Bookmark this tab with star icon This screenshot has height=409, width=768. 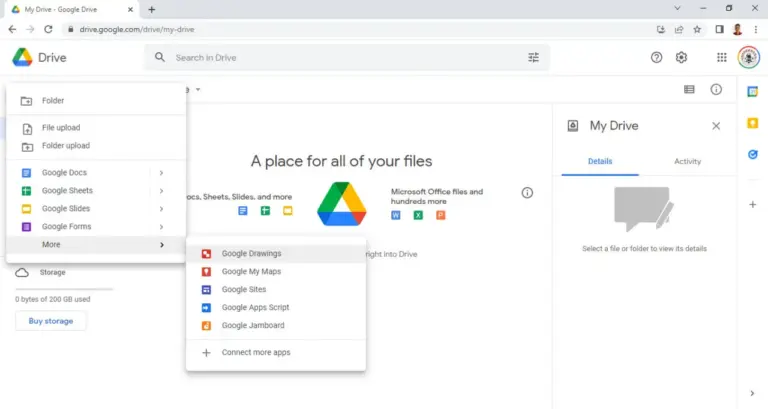[697, 29]
